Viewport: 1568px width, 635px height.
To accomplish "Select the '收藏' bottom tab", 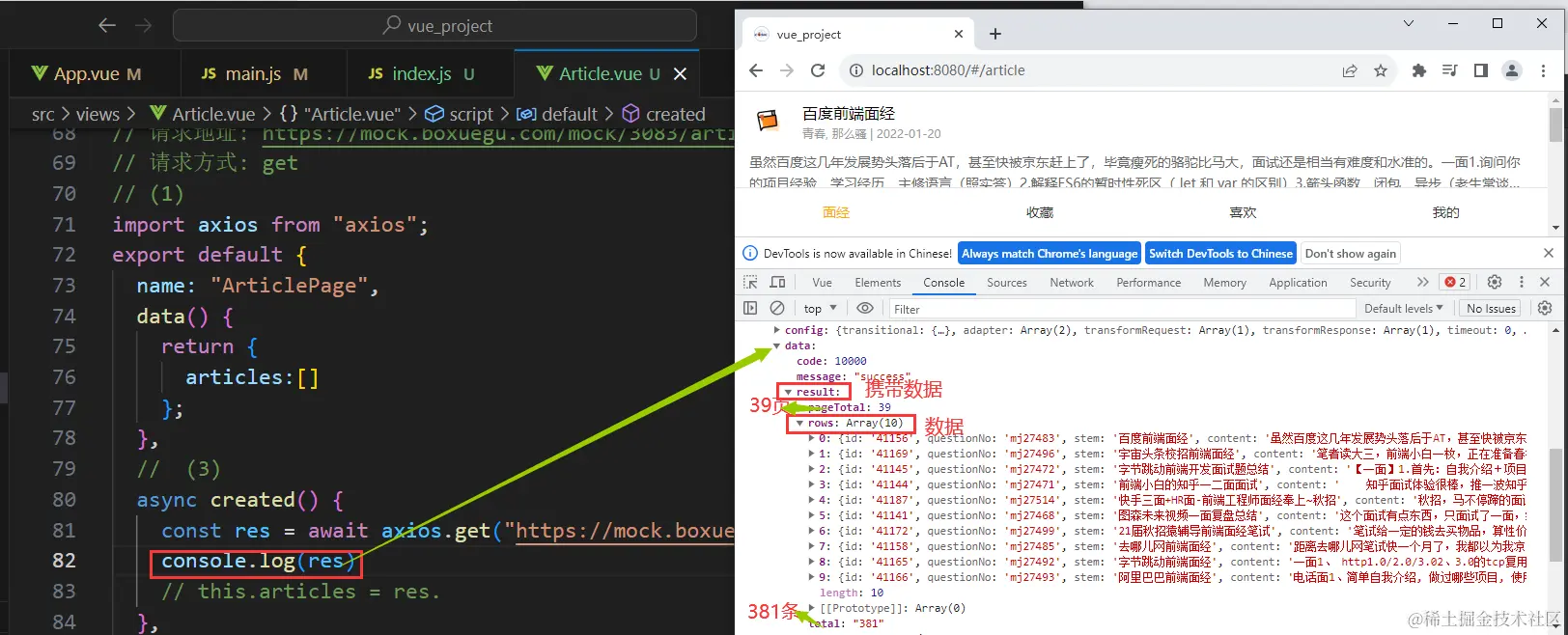I will click(1040, 212).
